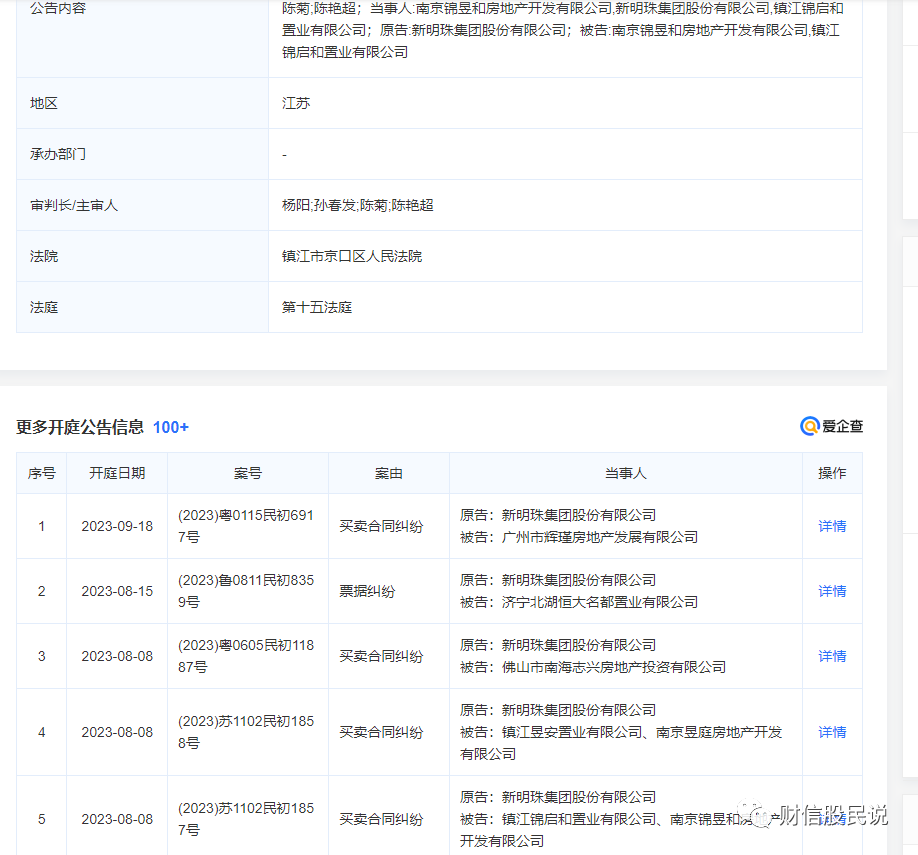The height and width of the screenshot is (855, 918).
Task: Click the region value 江苏
Action: click(296, 102)
